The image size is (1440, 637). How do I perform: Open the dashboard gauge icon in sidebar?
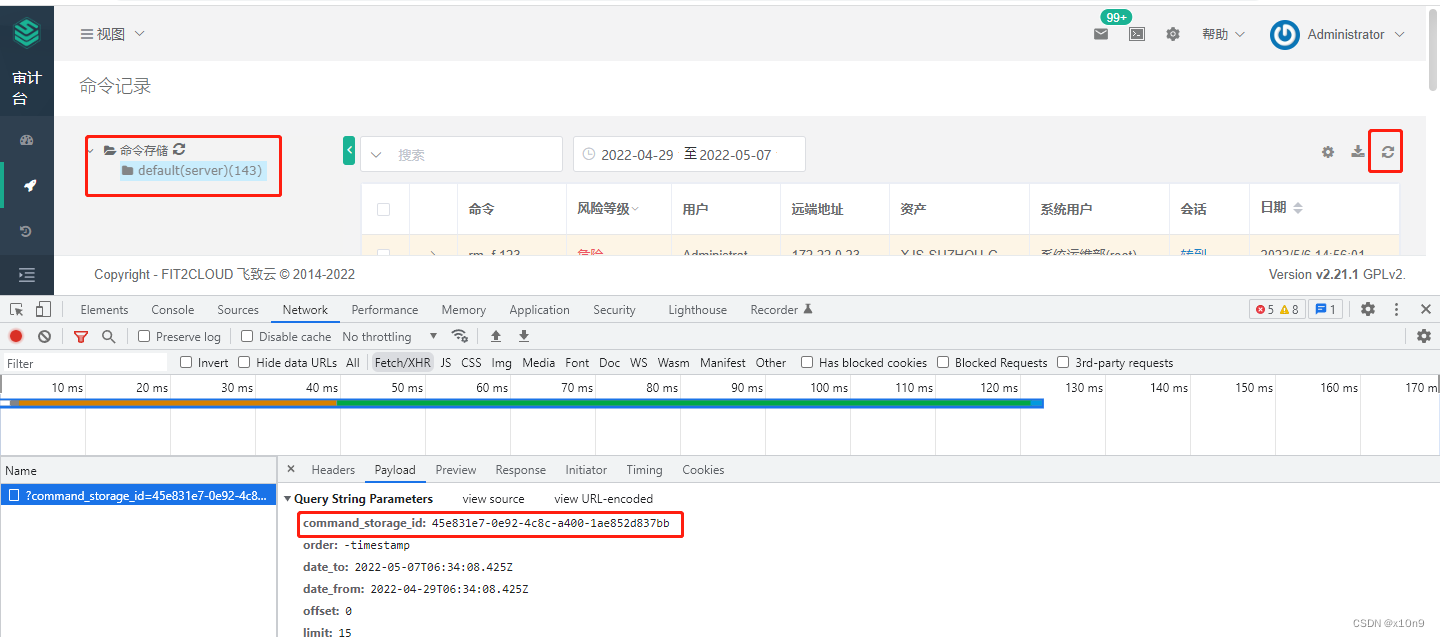27,139
